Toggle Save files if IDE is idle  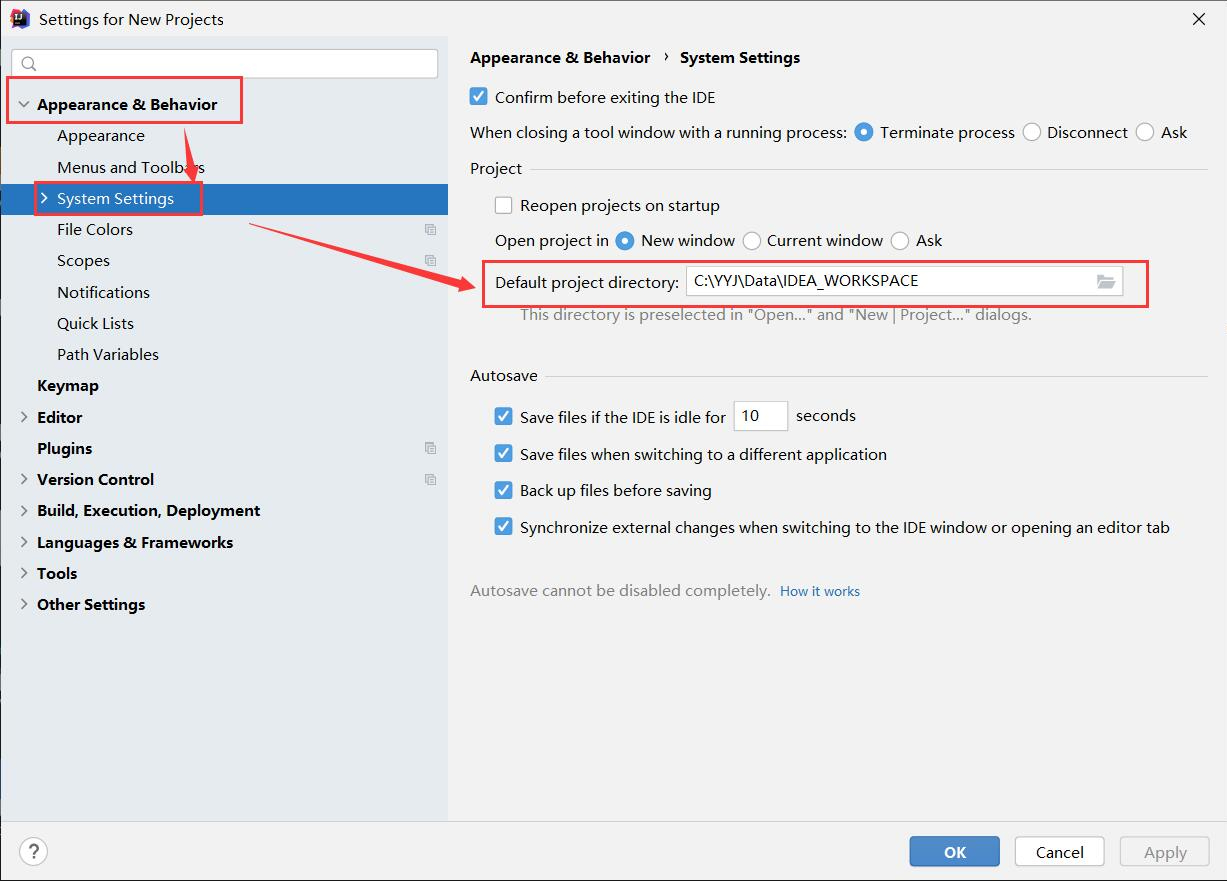[x=504, y=416]
